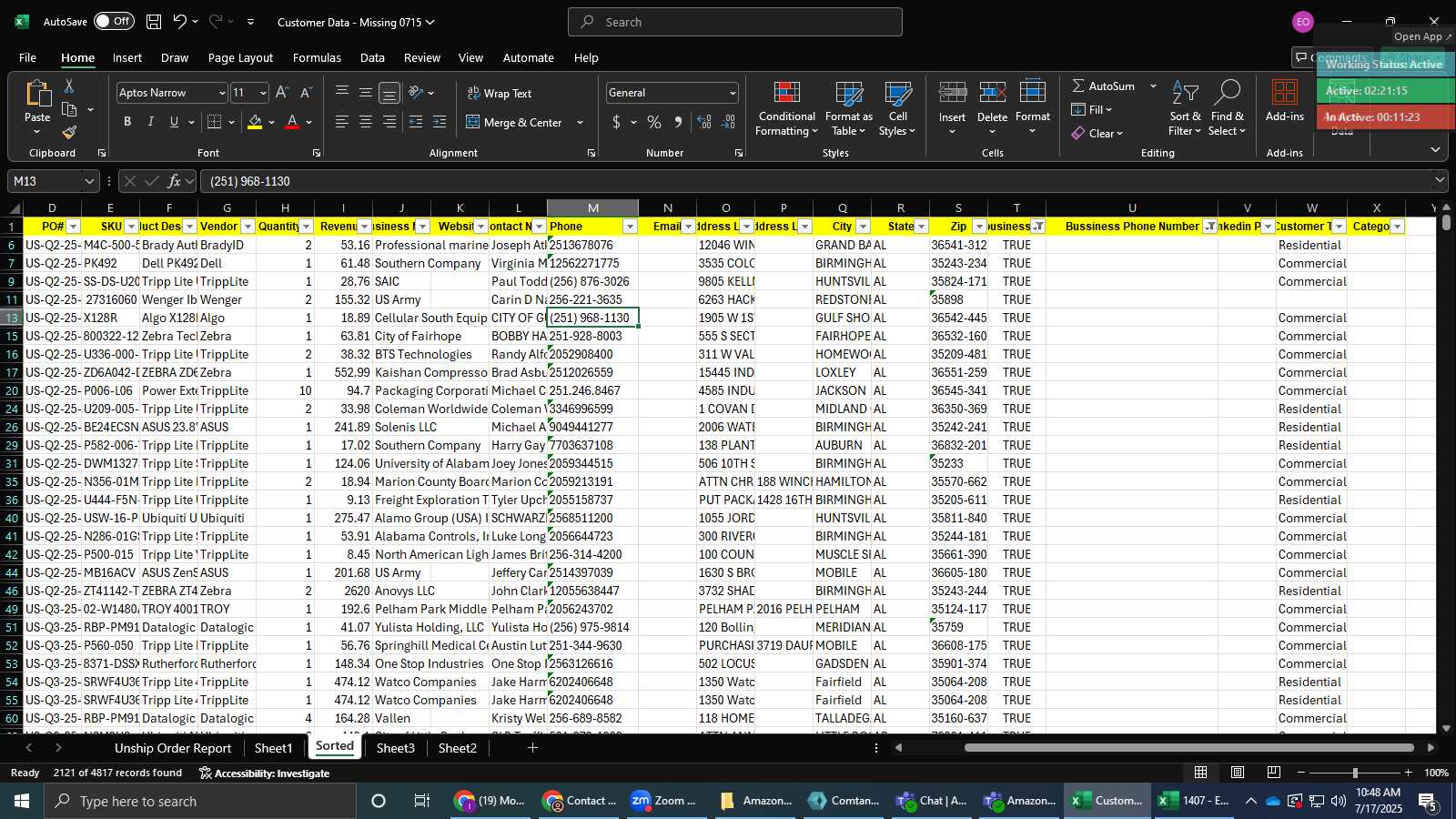Click Comma Style icon

coord(678,122)
